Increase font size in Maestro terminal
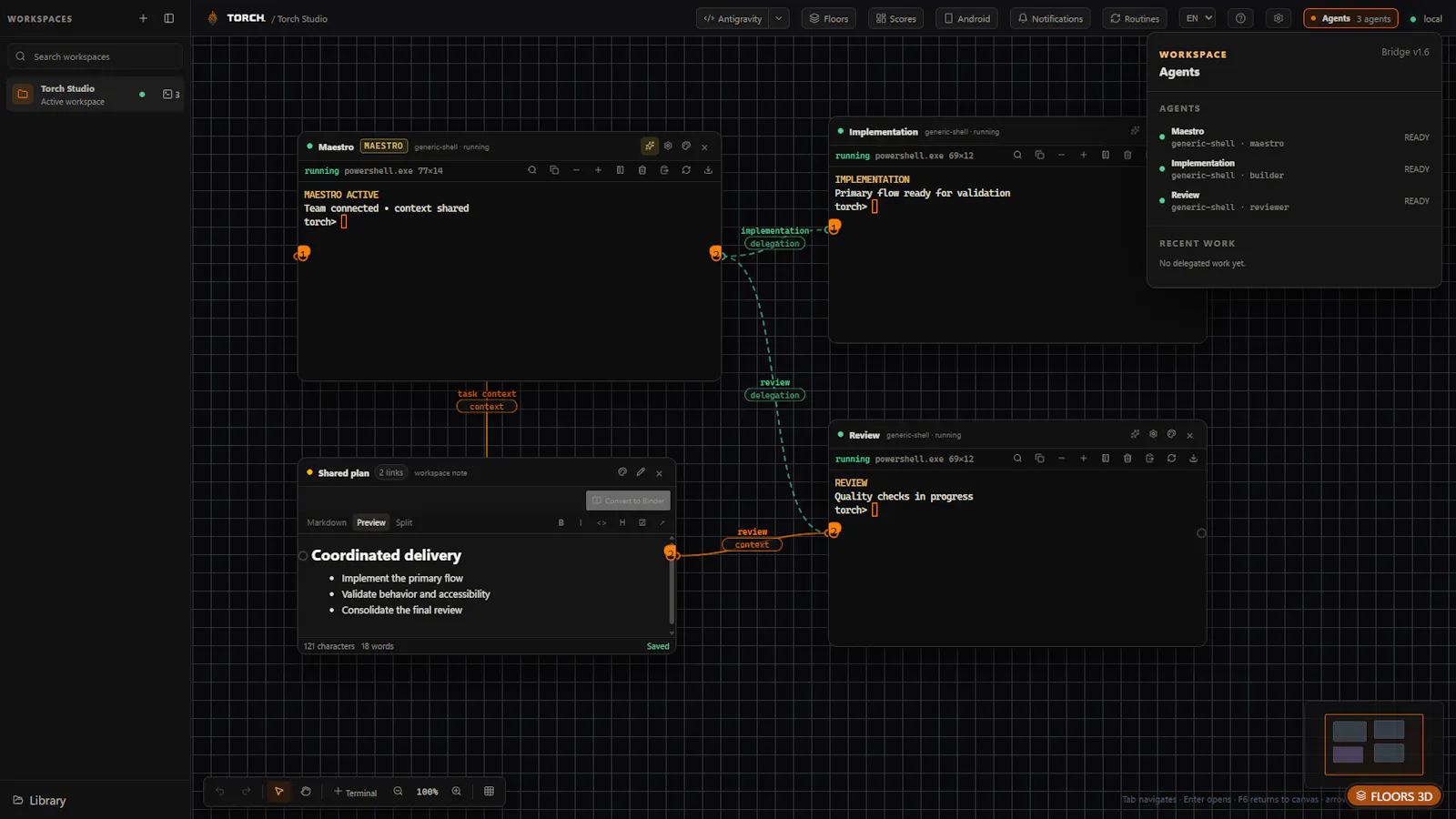1456x819 pixels. [x=598, y=170]
